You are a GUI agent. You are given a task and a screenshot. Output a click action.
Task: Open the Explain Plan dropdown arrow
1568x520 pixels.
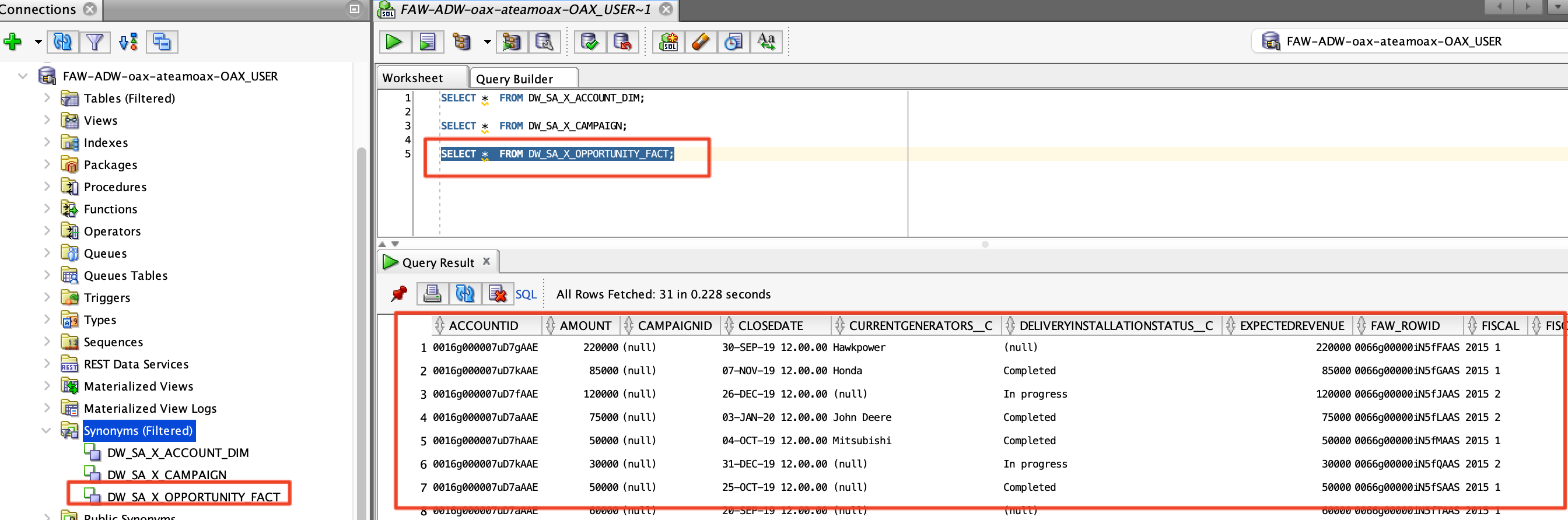point(487,42)
